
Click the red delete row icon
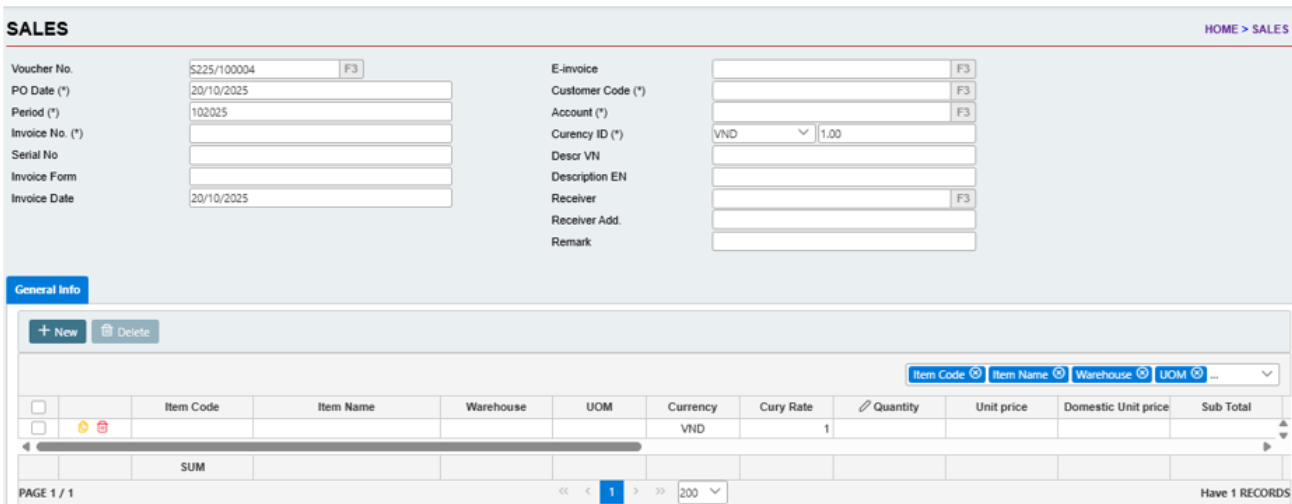coord(102,428)
